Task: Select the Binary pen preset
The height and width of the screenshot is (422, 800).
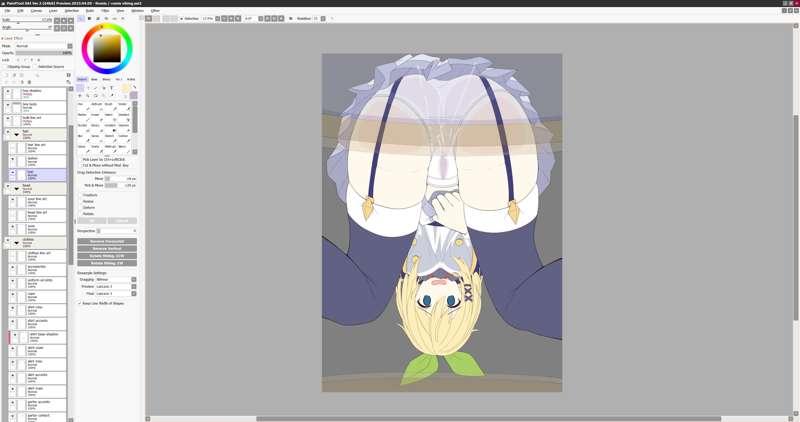Action: click(97, 128)
